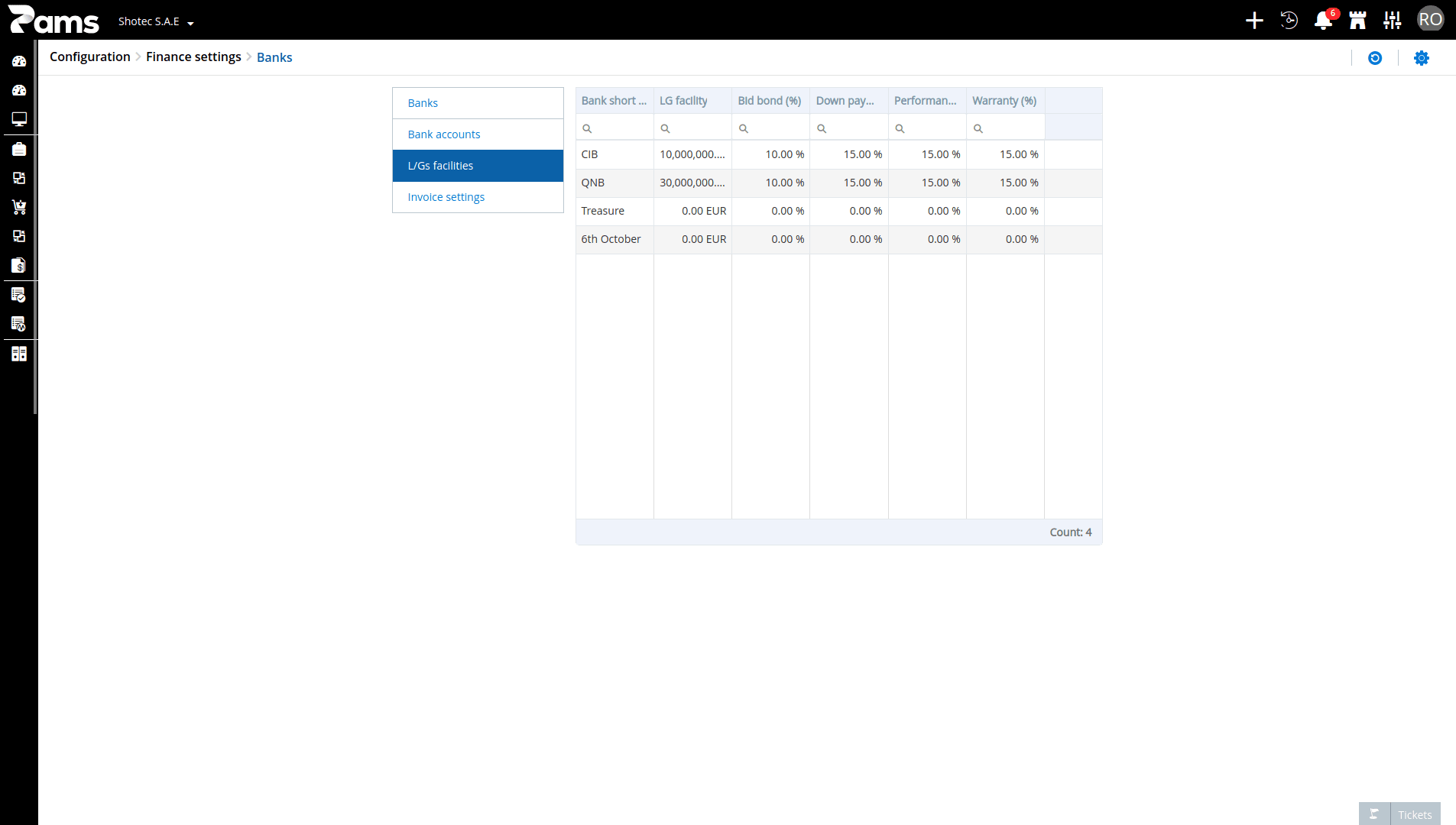Click the Banks breadcrumb link
Viewport: 1456px width, 825px height.
(274, 58)
